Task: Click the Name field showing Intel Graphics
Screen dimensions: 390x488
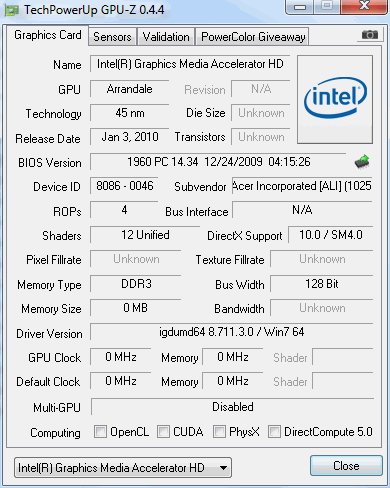Action: [x=190, y=64]
